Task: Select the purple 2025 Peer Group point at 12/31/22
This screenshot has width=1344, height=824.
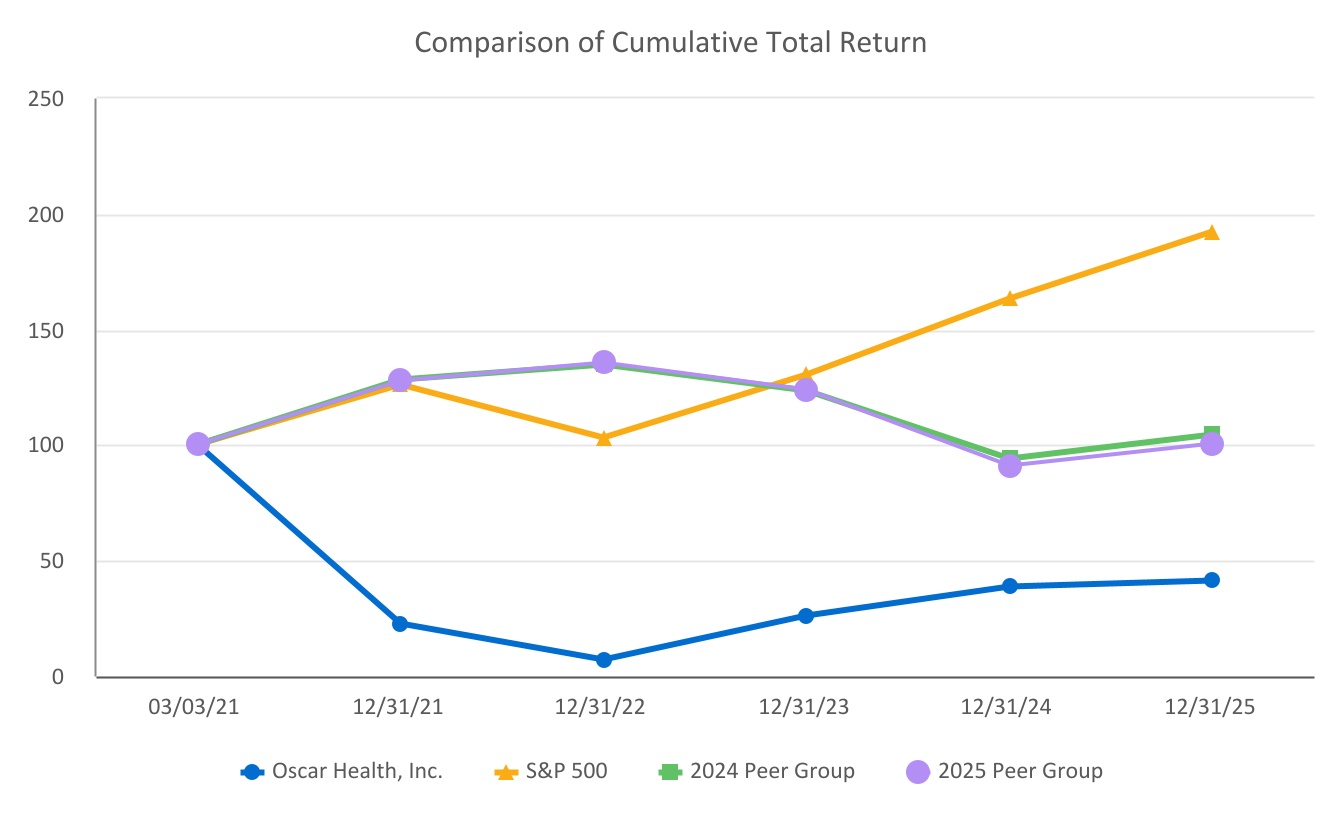Action: [604, 362]
